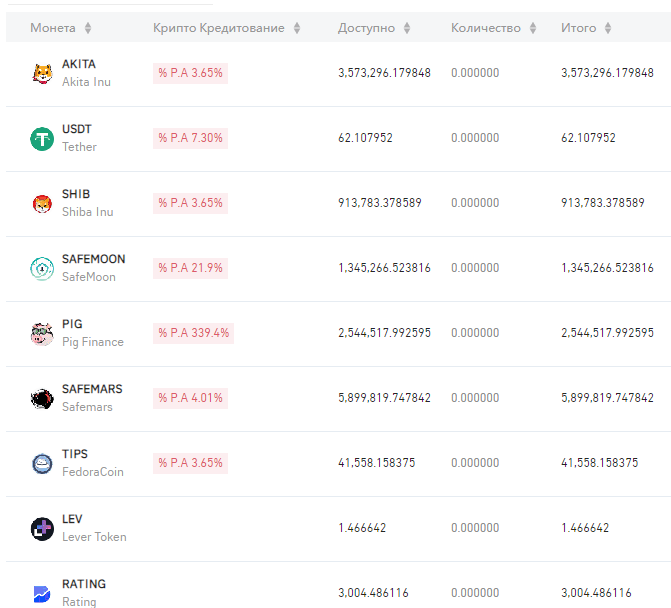The height and width of the screenshot is (608, 671).
Task: Sort by Крипто Кредитование column arrows
Action: [x=297, y=28]
